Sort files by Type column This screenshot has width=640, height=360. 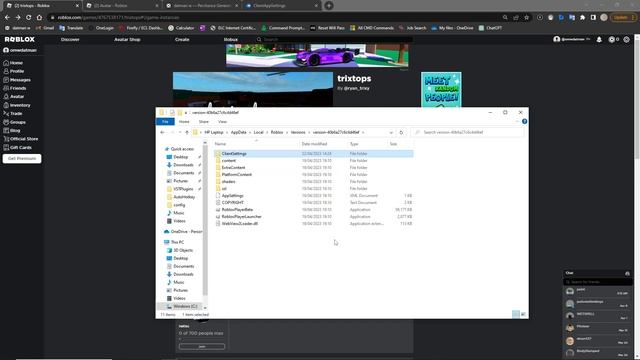367,144
